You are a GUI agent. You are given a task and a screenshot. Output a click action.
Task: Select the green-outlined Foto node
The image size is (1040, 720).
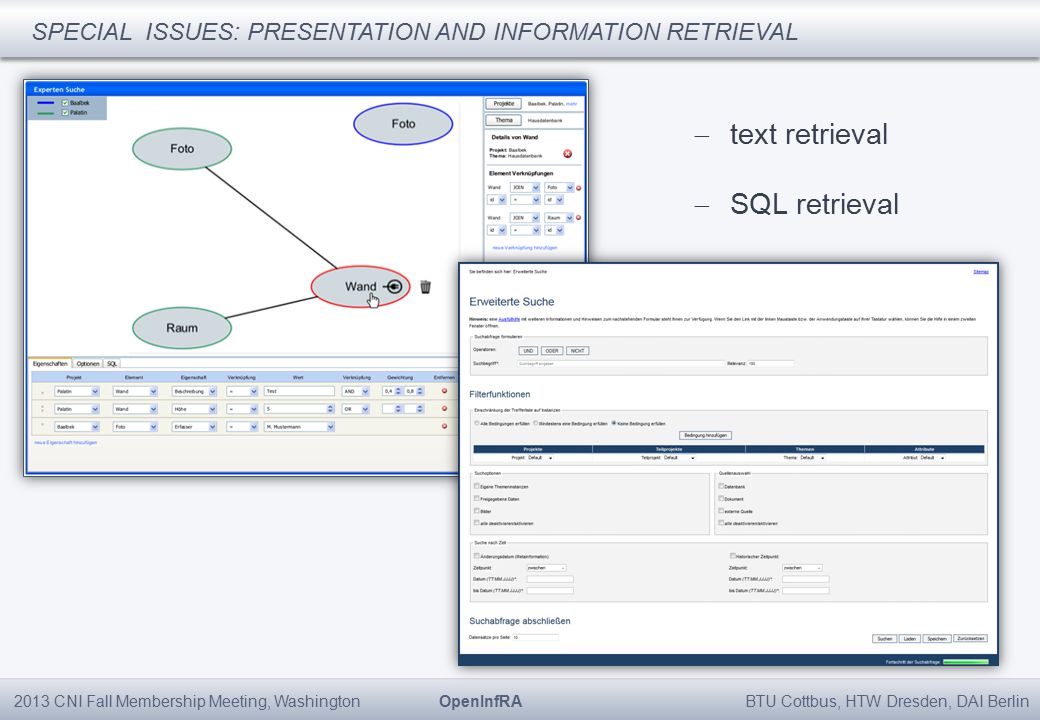[182, 149]
